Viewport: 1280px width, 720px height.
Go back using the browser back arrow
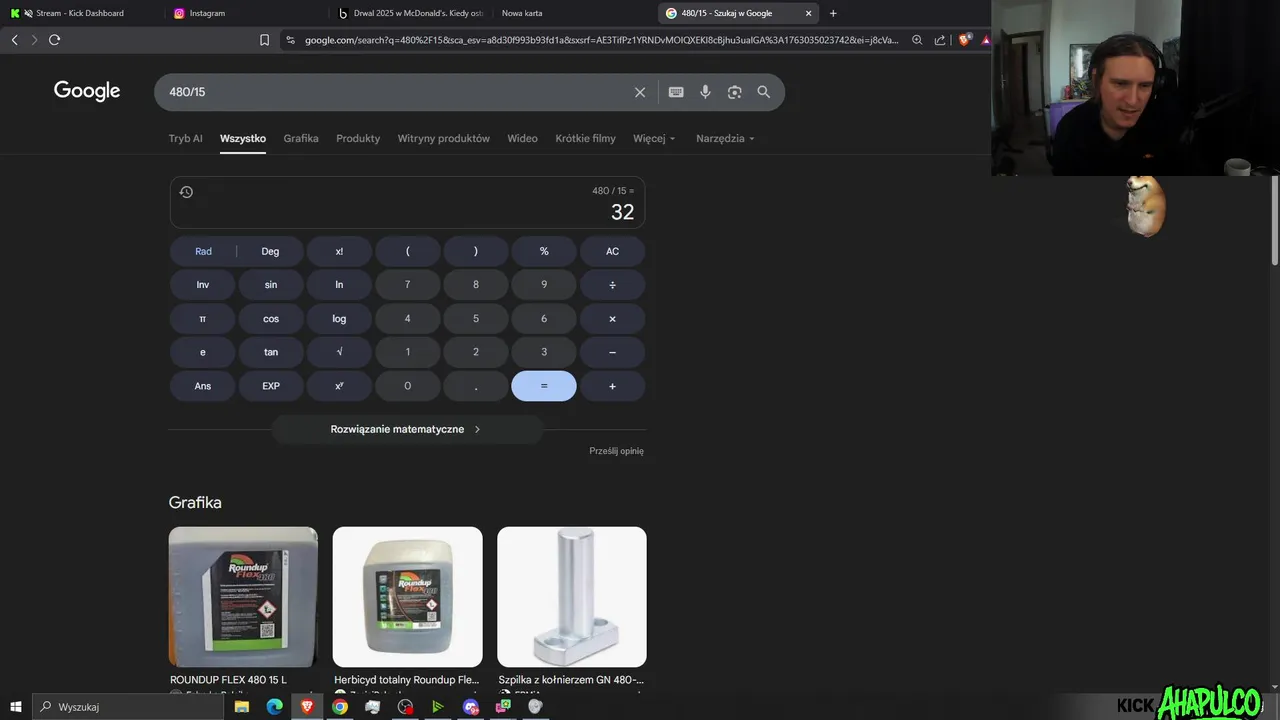pos(14,40)
